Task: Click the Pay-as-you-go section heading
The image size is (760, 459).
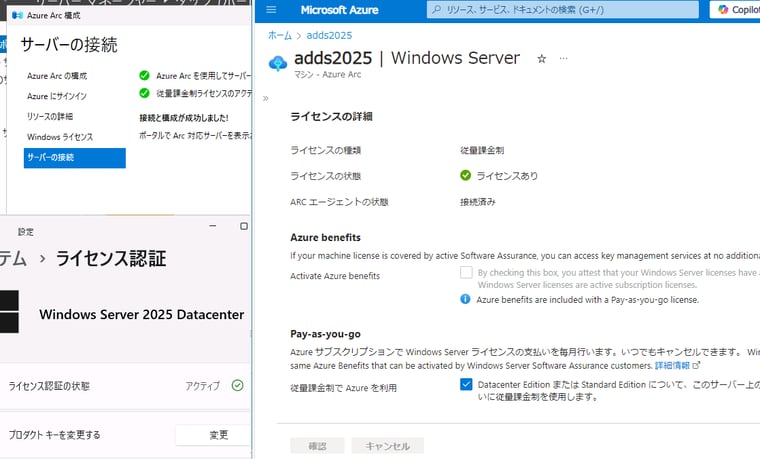Action: point(325,334)
